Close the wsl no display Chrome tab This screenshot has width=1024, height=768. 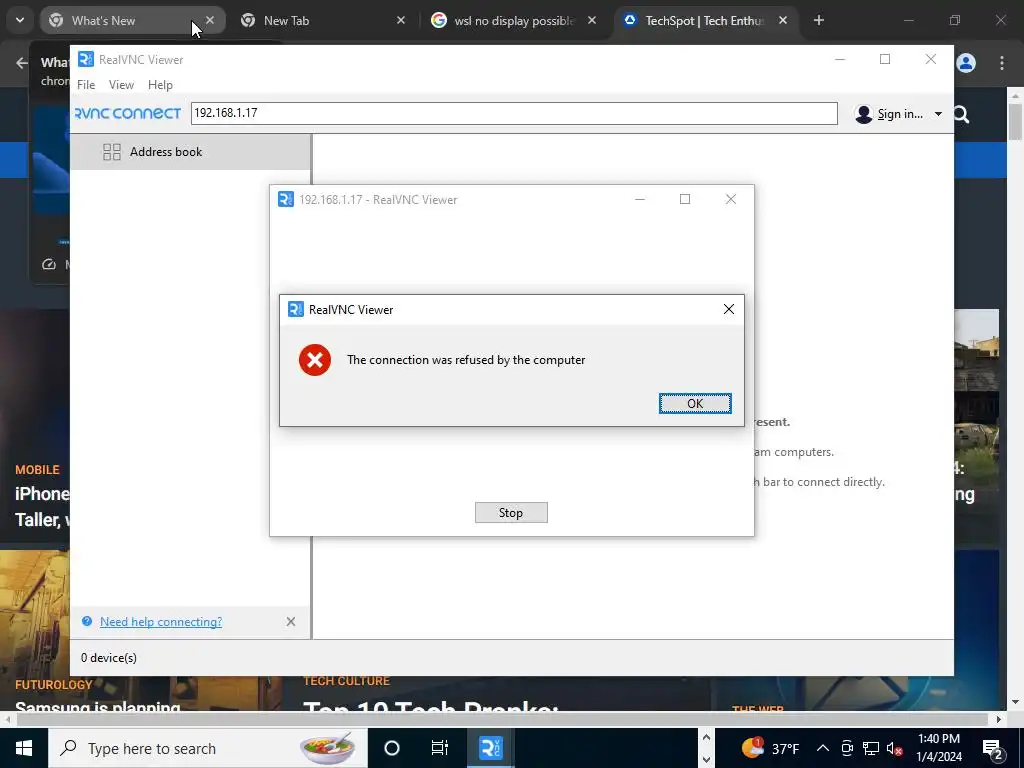click(x=592, y=20)
